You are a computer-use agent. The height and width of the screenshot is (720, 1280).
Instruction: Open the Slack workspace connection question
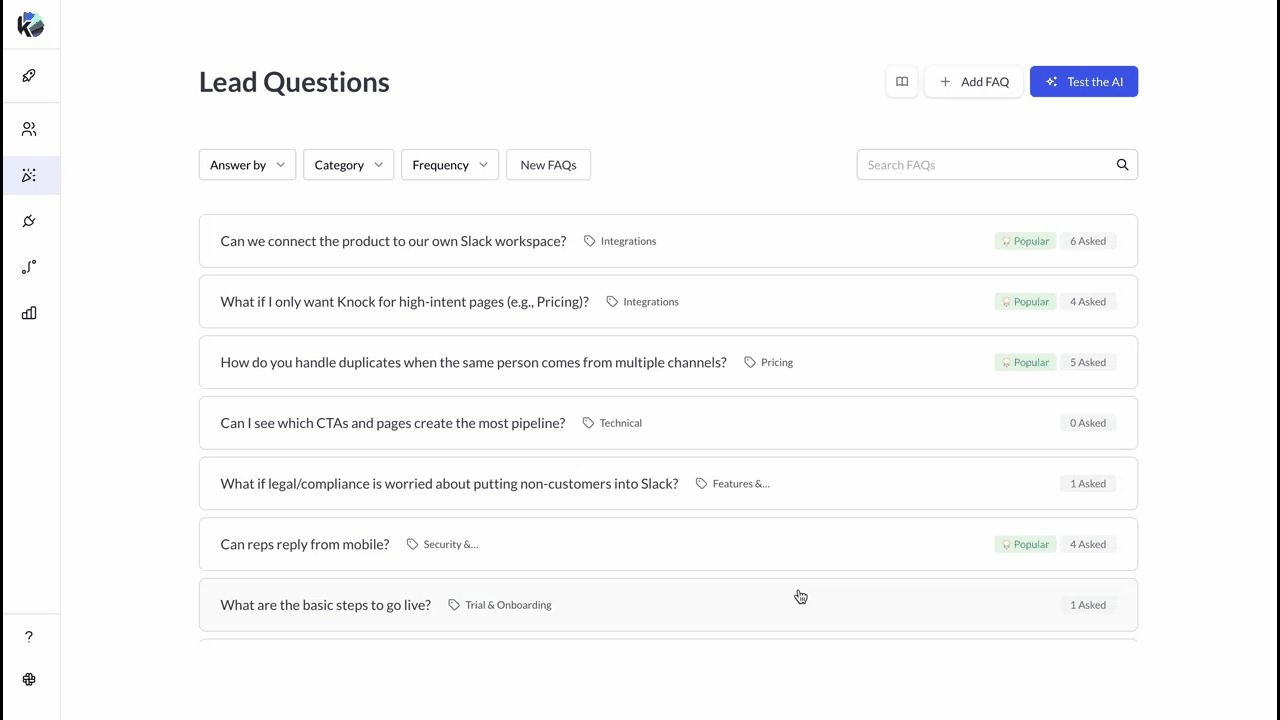click(393, 241)
